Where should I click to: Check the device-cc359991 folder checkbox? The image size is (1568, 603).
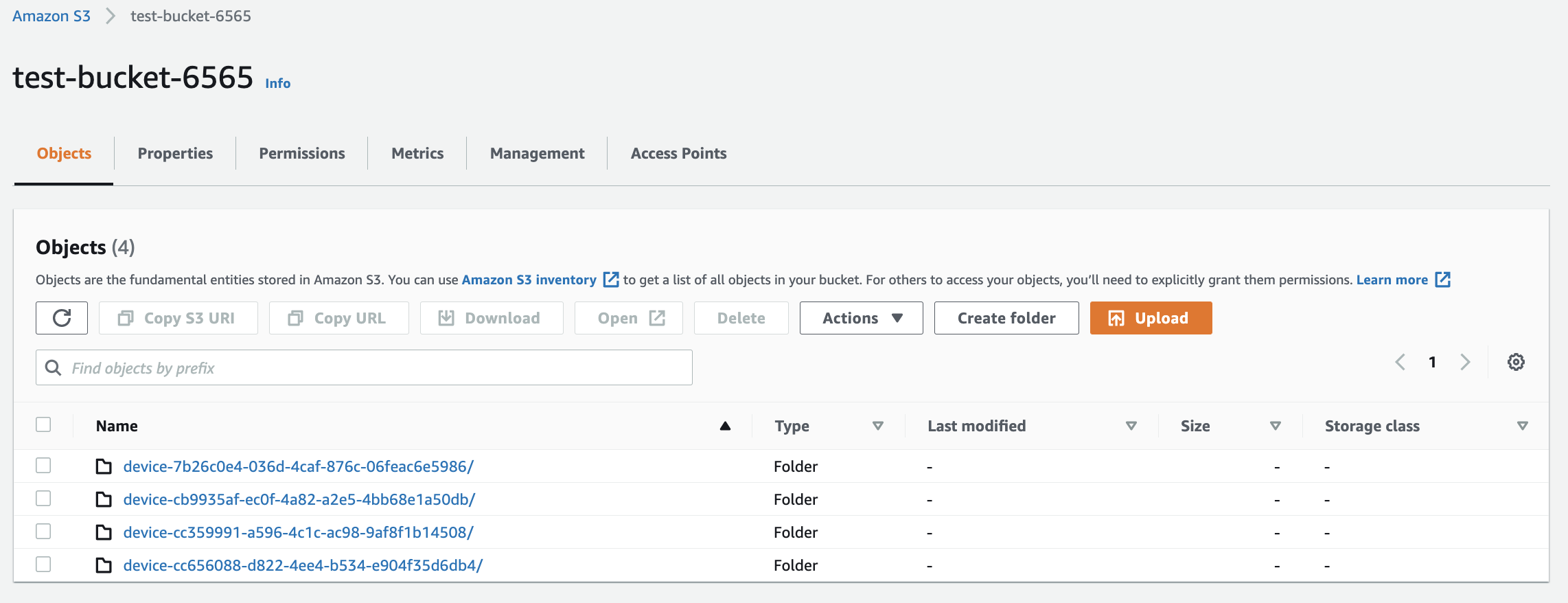point(43,532)
